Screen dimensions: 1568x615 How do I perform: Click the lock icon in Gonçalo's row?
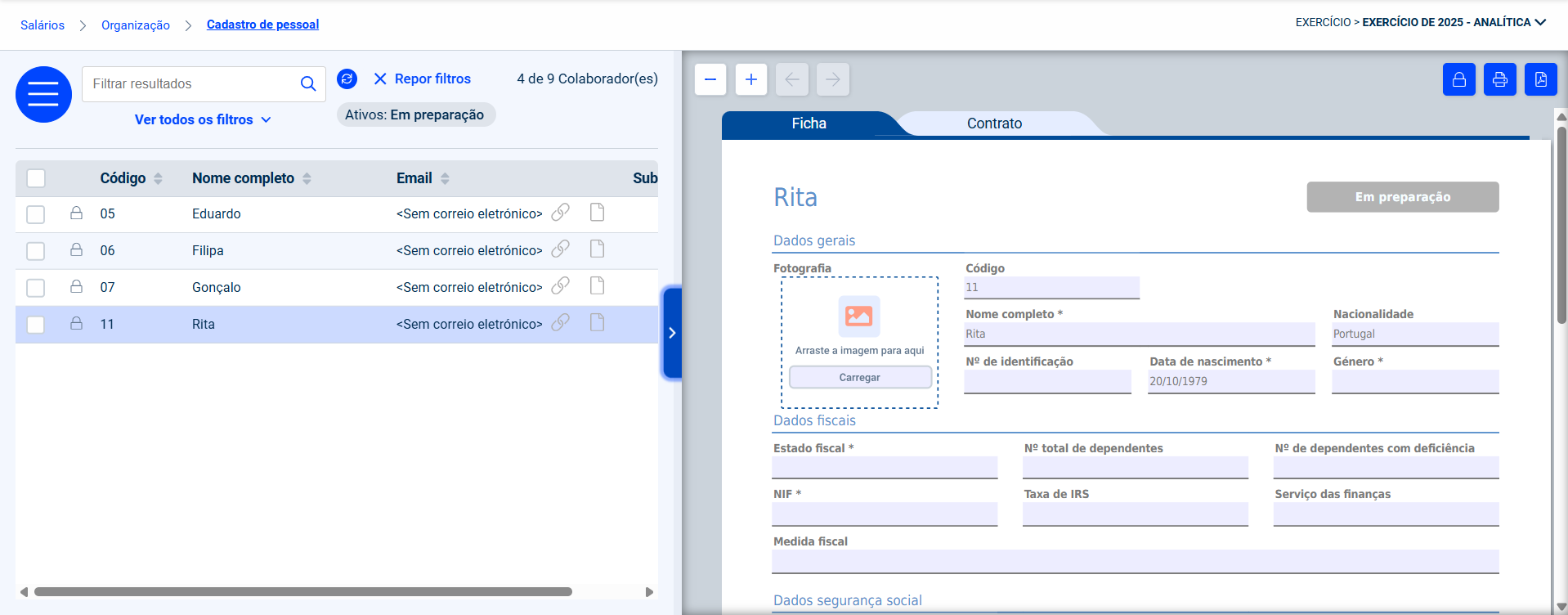(76, 286)
